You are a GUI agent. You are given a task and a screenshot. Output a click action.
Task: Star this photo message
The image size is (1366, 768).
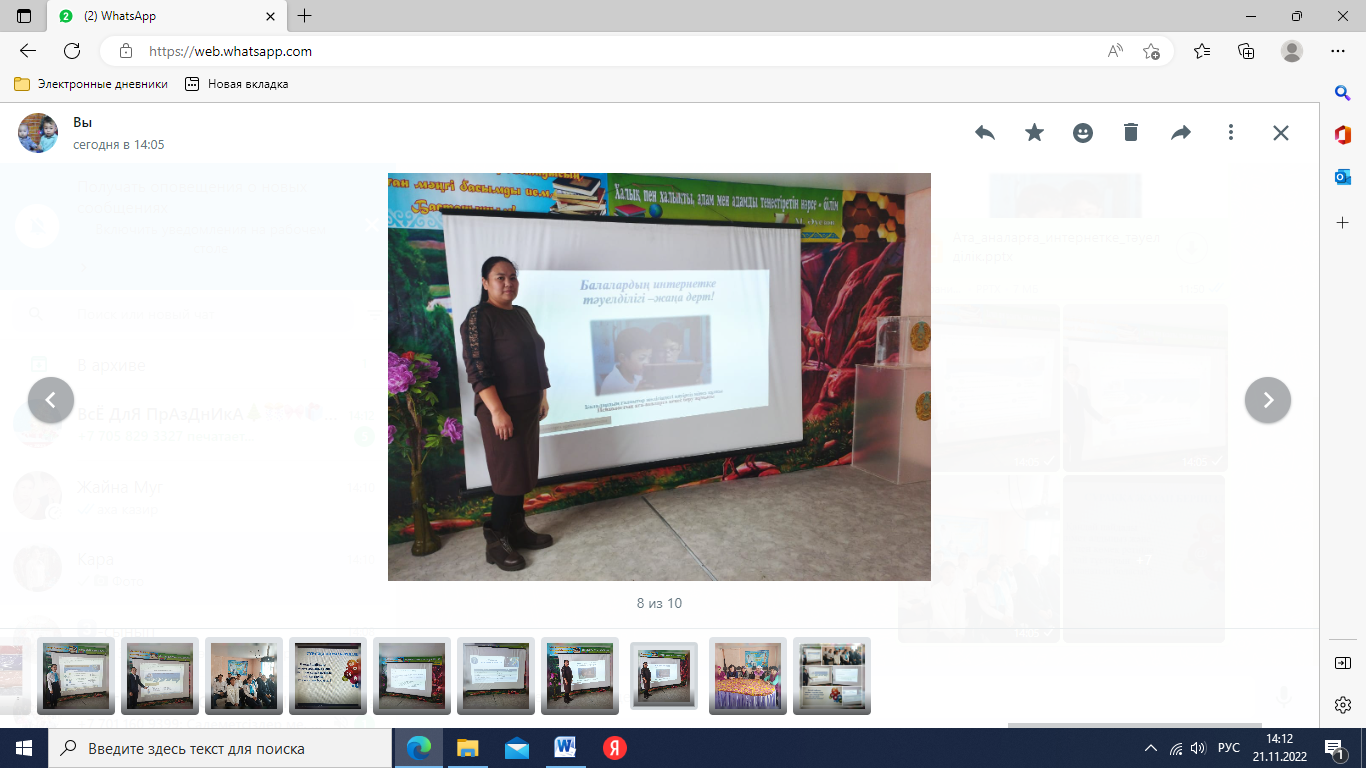(x=1034, y=133)
